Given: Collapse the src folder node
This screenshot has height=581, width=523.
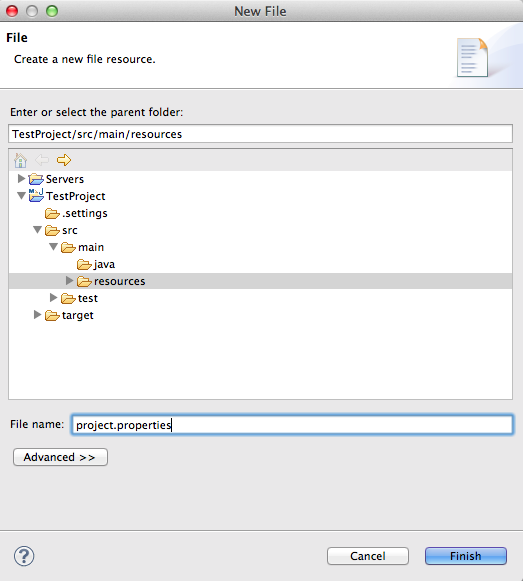Looking at the screenshot, I should tap(37, 230).
